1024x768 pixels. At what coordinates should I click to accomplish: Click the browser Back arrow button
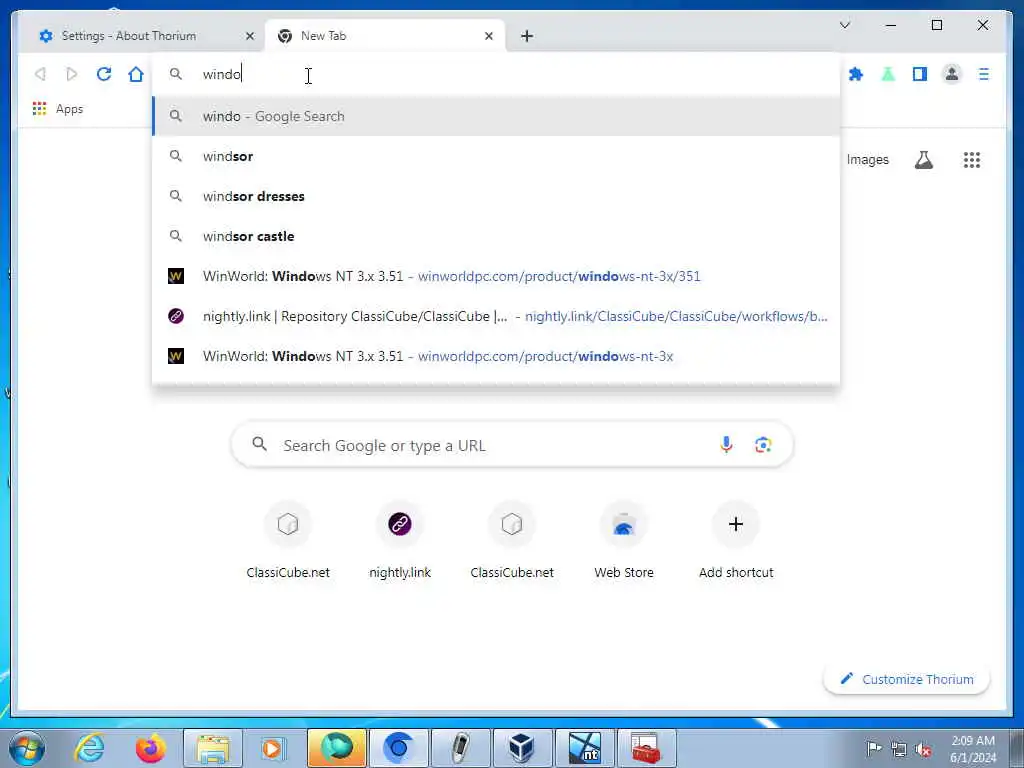tap(40, 74)
